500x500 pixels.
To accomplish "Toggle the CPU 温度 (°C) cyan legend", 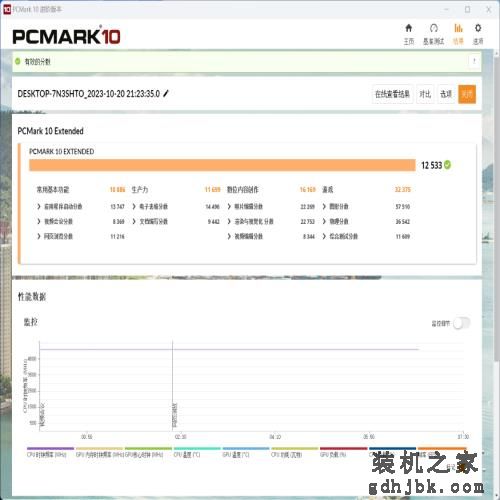I will click(x=197, y=453).
